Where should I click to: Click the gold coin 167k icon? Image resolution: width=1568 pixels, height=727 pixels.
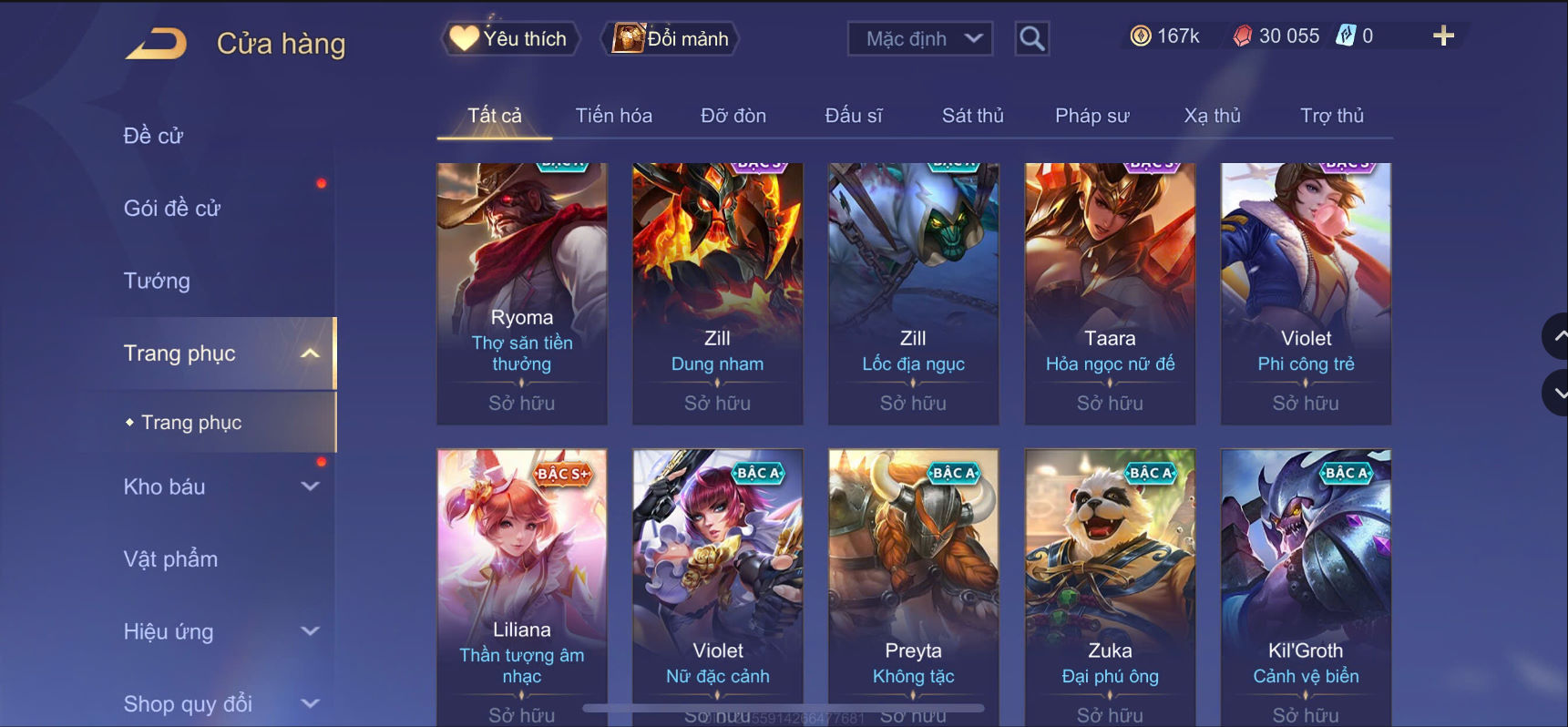[x=1141, y=36]
